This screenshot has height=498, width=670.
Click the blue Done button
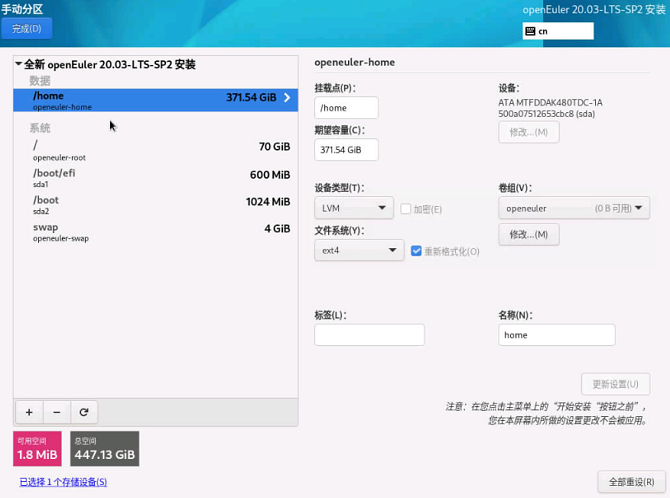27,29
